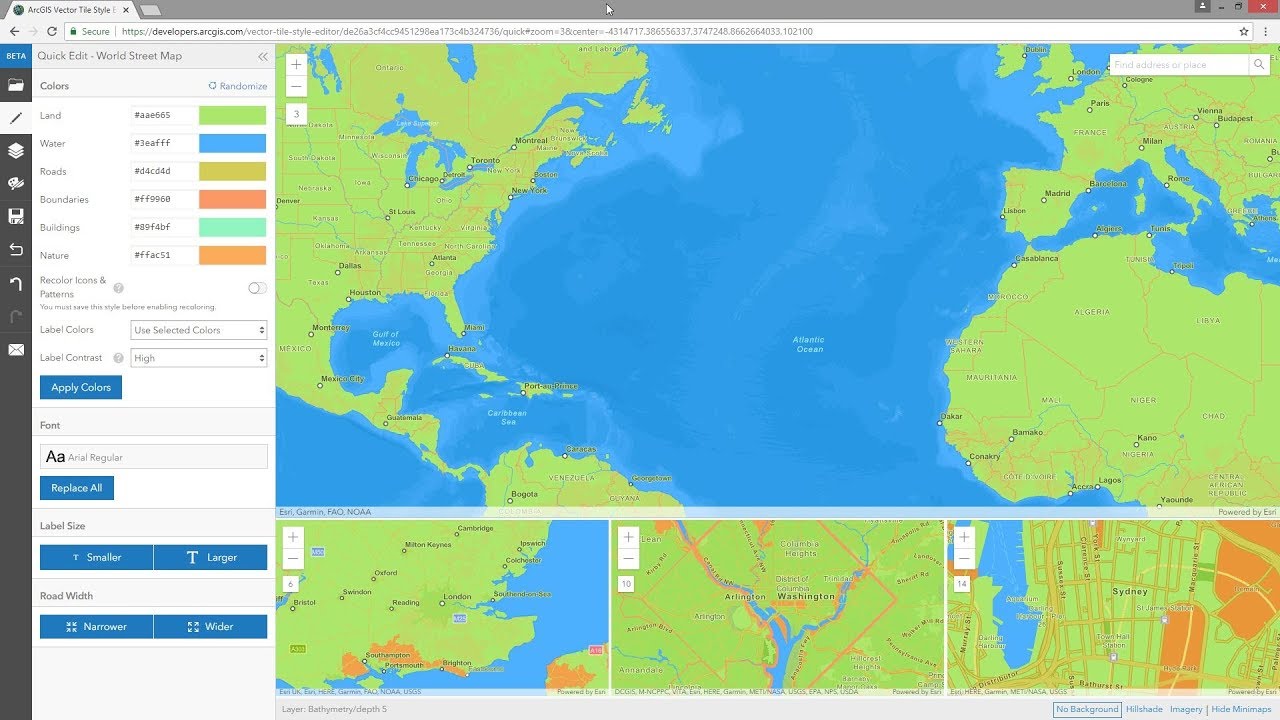This screenshot has height=720, width=1280.
Task: Zoom in on the main map
Action: 296,64
